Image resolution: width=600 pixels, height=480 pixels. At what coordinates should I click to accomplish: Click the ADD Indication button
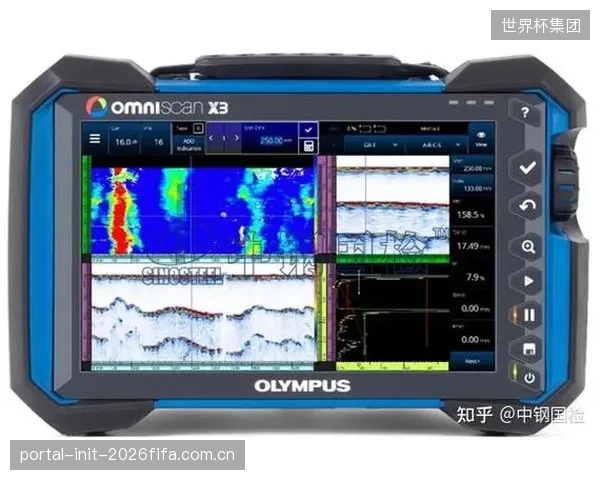pyautogui.click(x=189, y=145)
